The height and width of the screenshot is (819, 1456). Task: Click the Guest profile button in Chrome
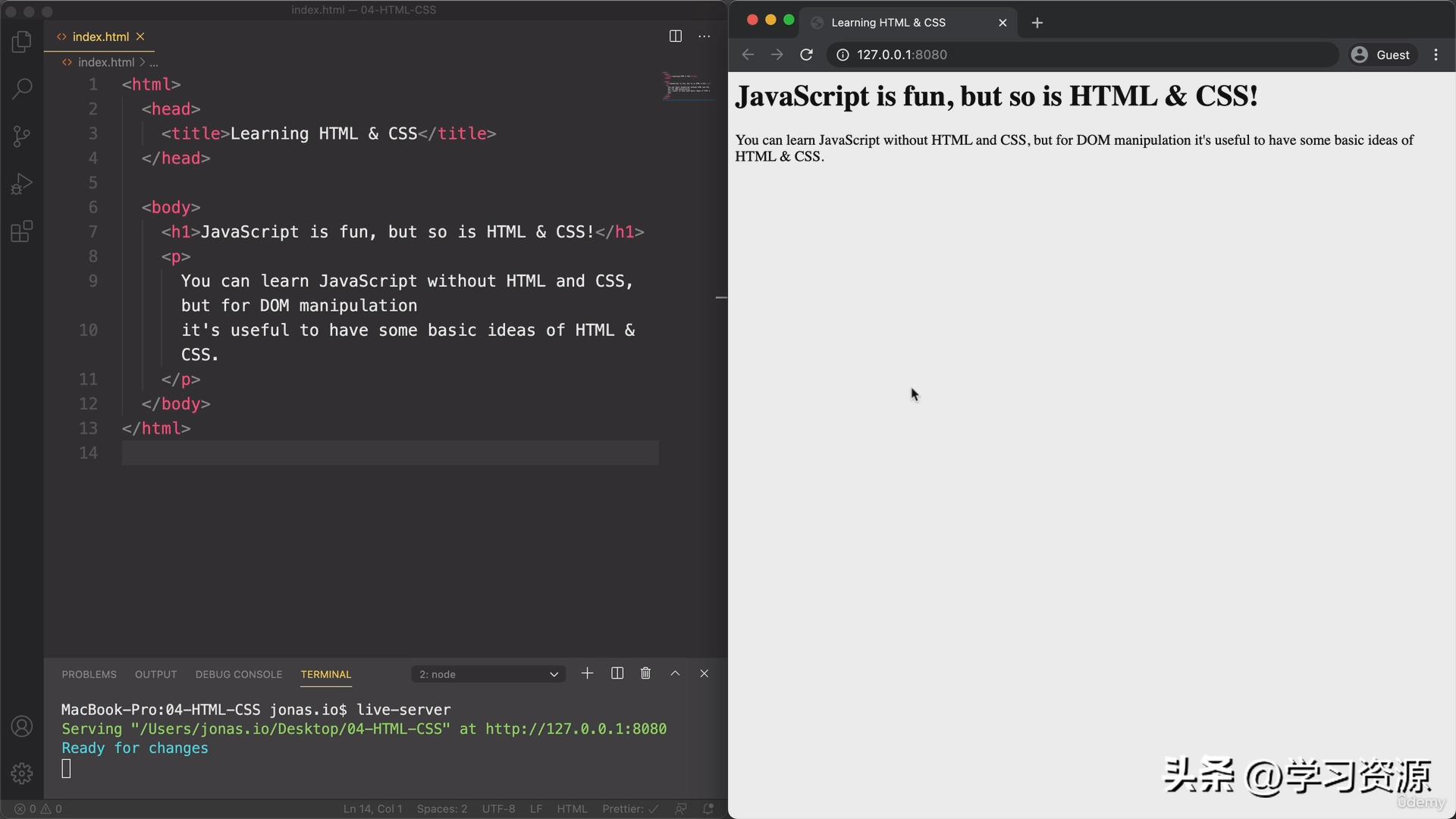pos(1382,54)
